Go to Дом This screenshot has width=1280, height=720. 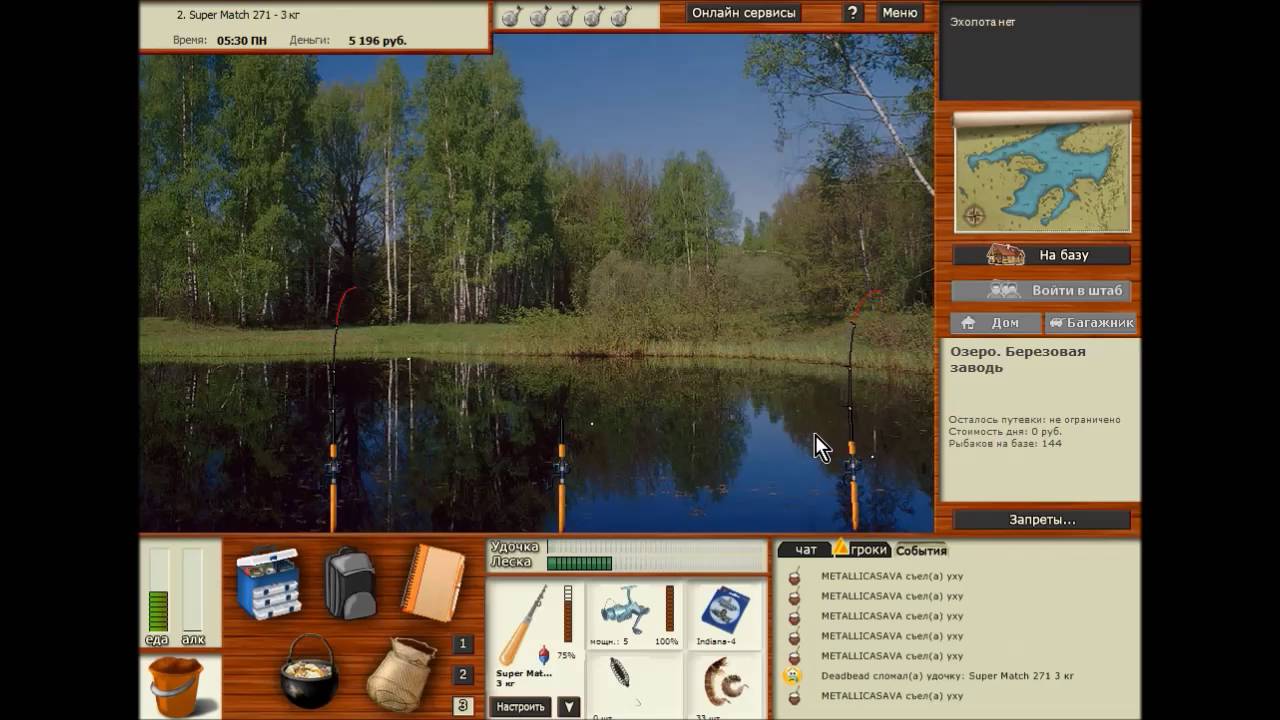coord(996,323)
